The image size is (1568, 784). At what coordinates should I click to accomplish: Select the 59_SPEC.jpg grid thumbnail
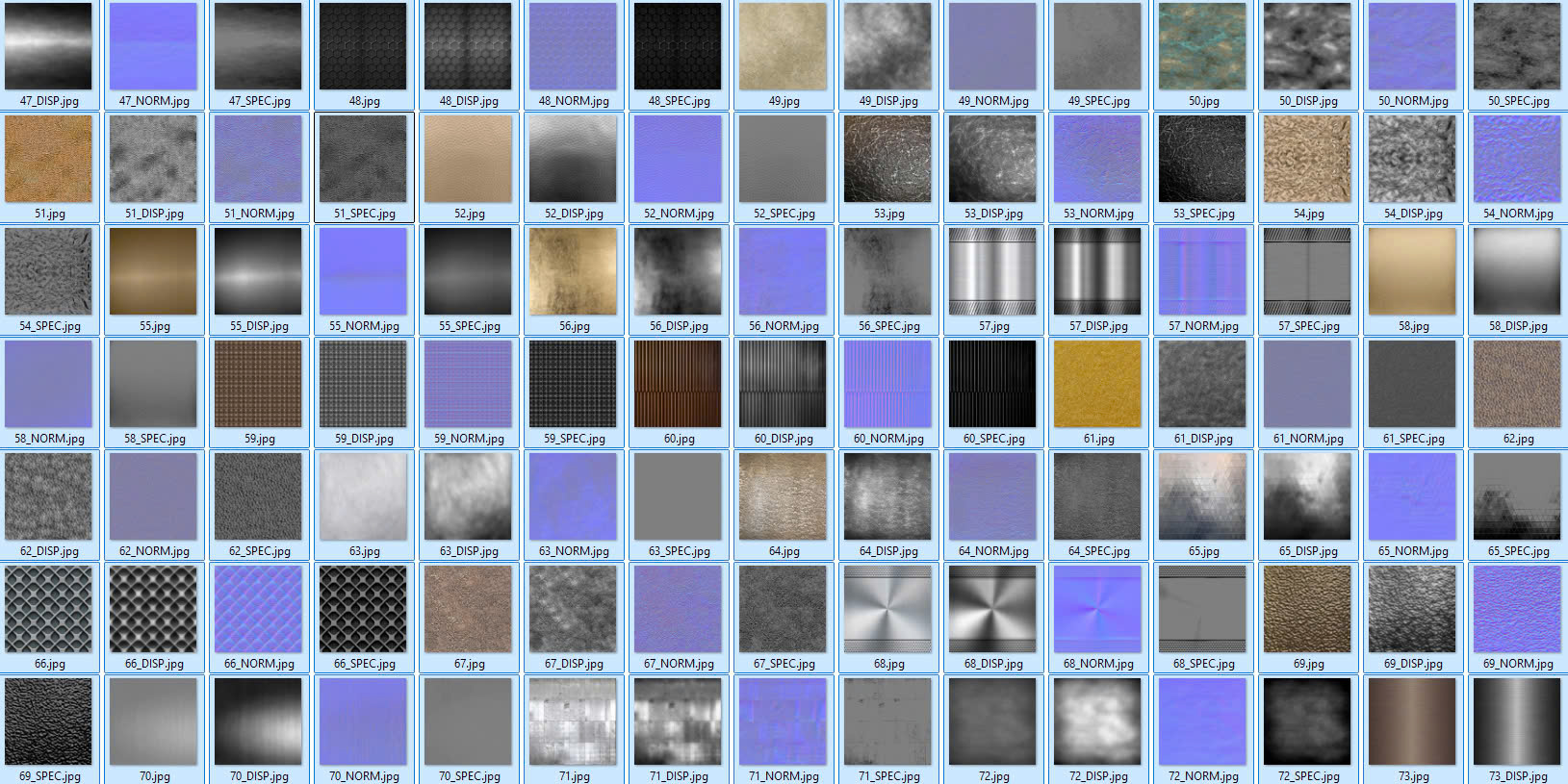(x=573, y=384)
